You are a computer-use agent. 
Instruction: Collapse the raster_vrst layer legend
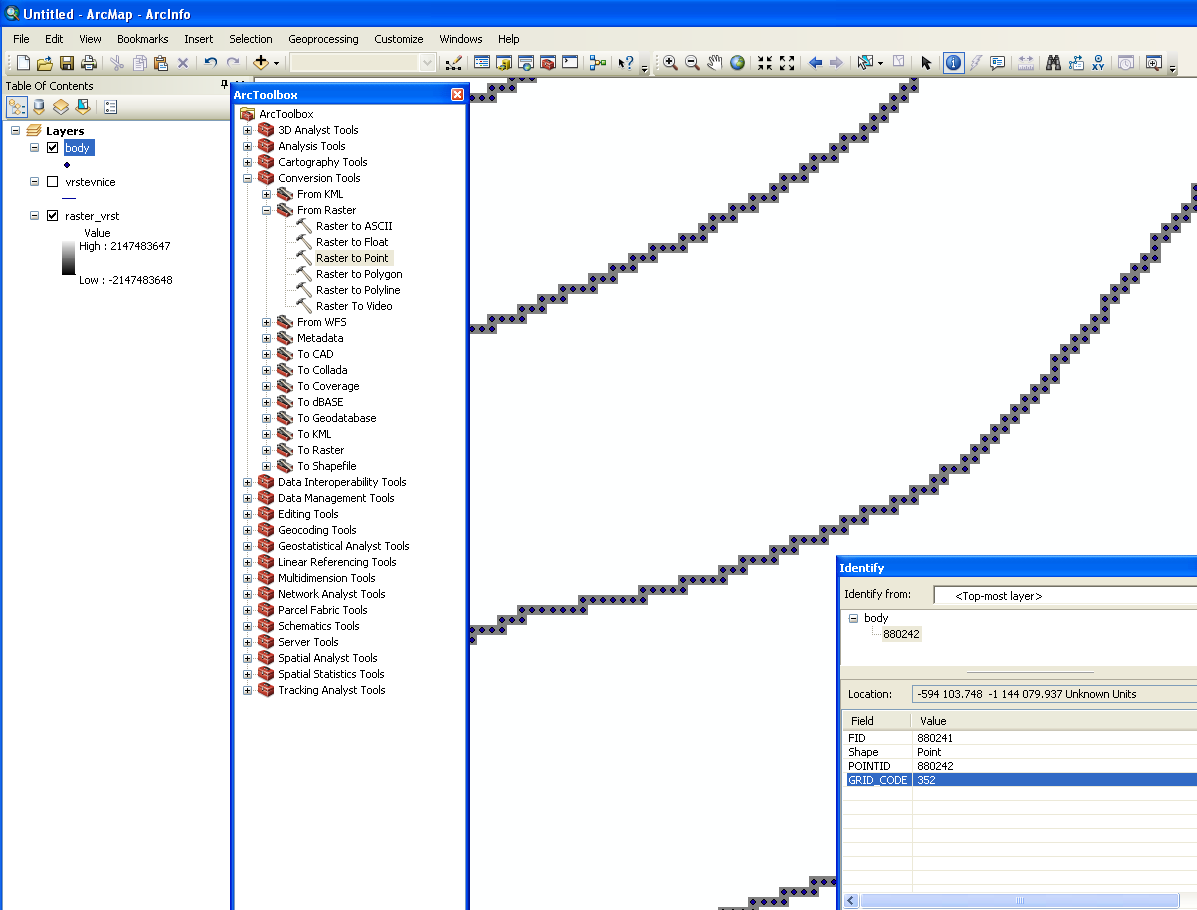pyautogui.click(x=34, y=215)
